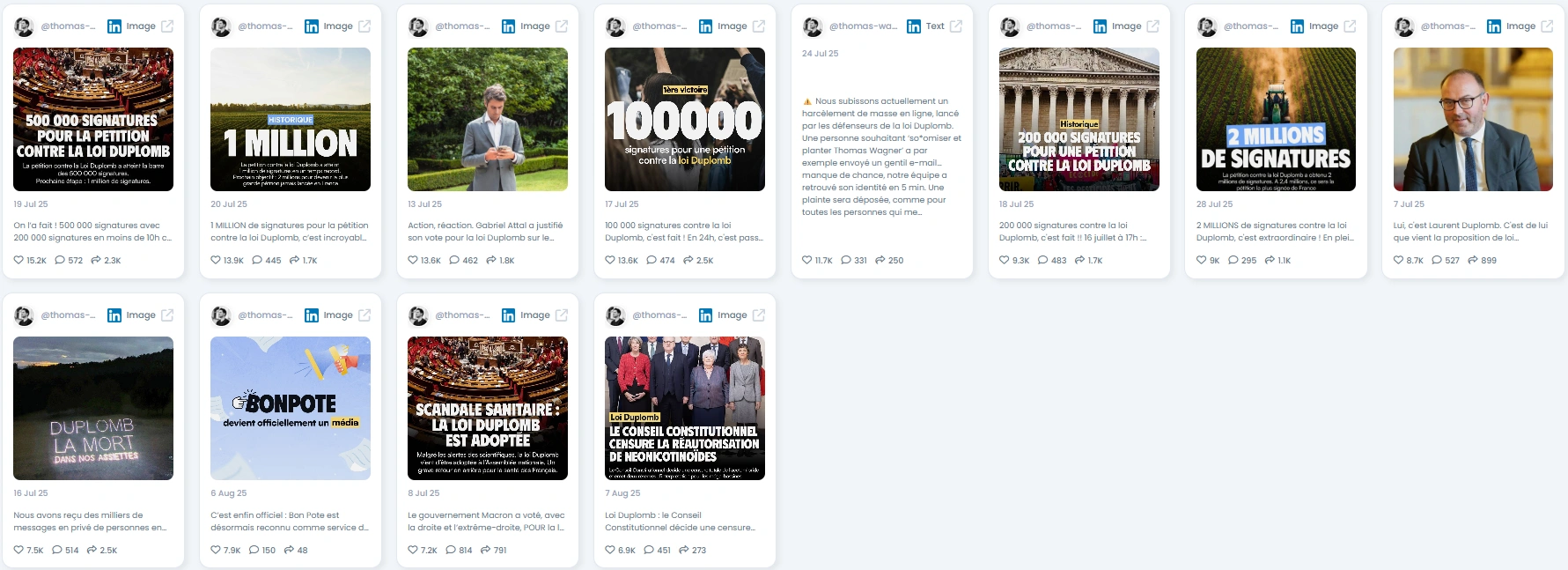Click heart icon showing 13.9K likes
Screen dimensions: 1568x570
pyautogui.click(x=216, y=260)
